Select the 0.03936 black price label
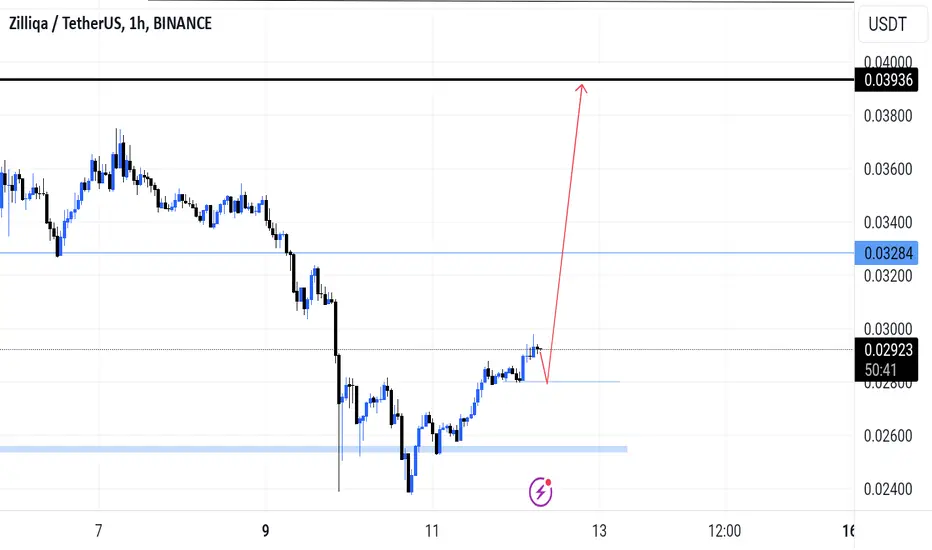This screenshot has height=550, width=932. click(886, 80)
